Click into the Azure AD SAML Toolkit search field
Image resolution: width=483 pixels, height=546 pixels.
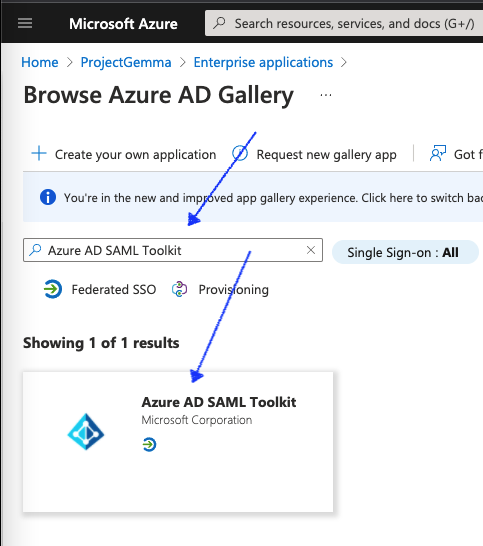point(173,250)
